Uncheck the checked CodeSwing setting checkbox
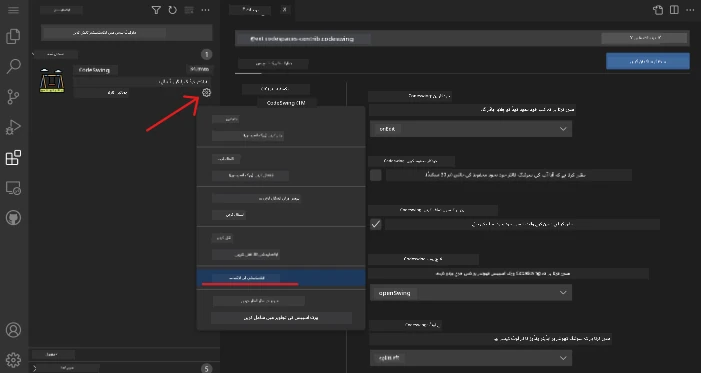 tap(376, 224)
